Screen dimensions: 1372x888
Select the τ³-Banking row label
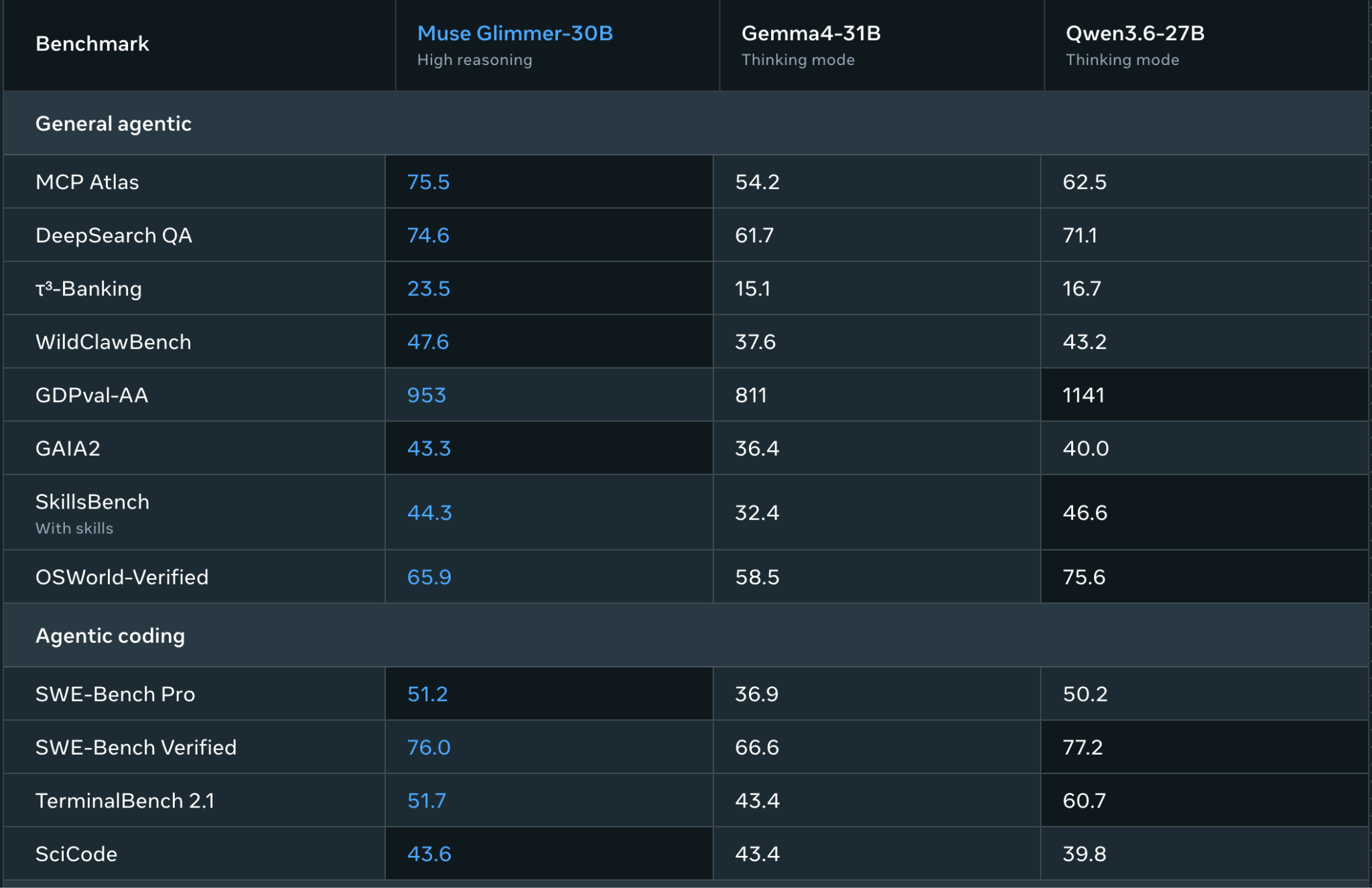pyautogui.click(x=88, y=288)
